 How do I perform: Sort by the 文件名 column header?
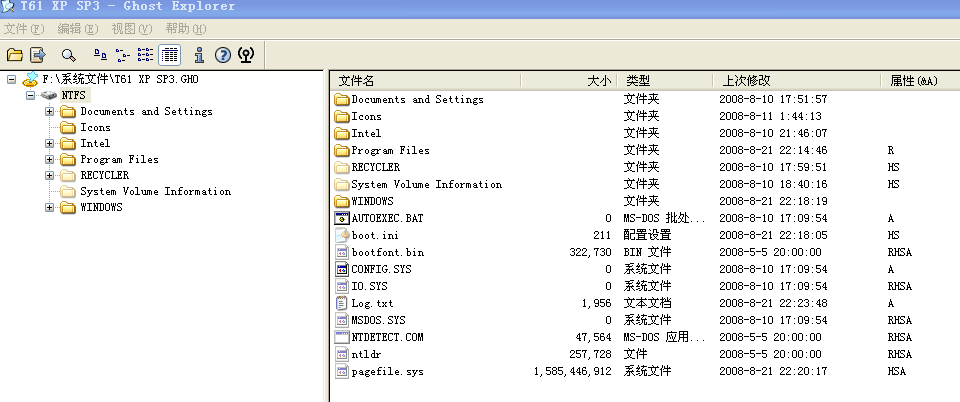click(426, 81)
